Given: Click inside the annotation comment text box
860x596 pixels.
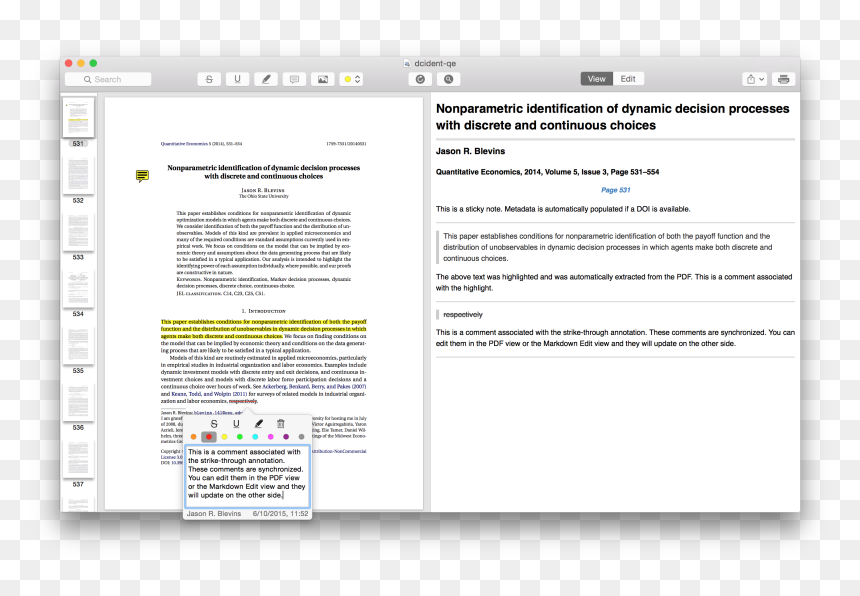Looking at the screenshot, I should click(248, 476).
